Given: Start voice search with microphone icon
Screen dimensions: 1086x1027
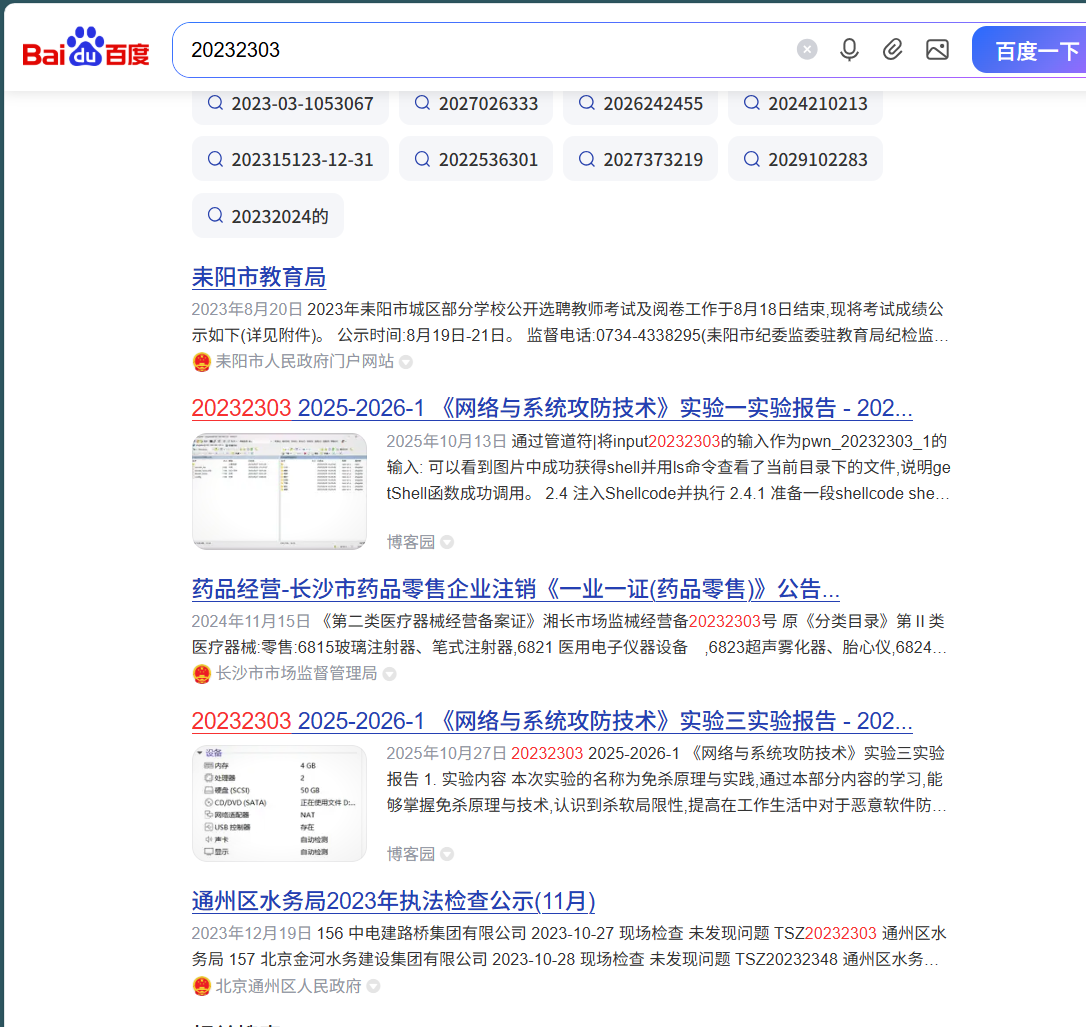Looking at the screenshot, I should [x=849, y=50].
